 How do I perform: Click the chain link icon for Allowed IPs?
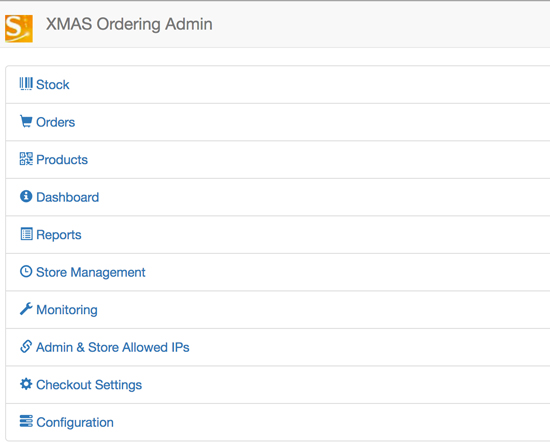[x=26, y=346]
